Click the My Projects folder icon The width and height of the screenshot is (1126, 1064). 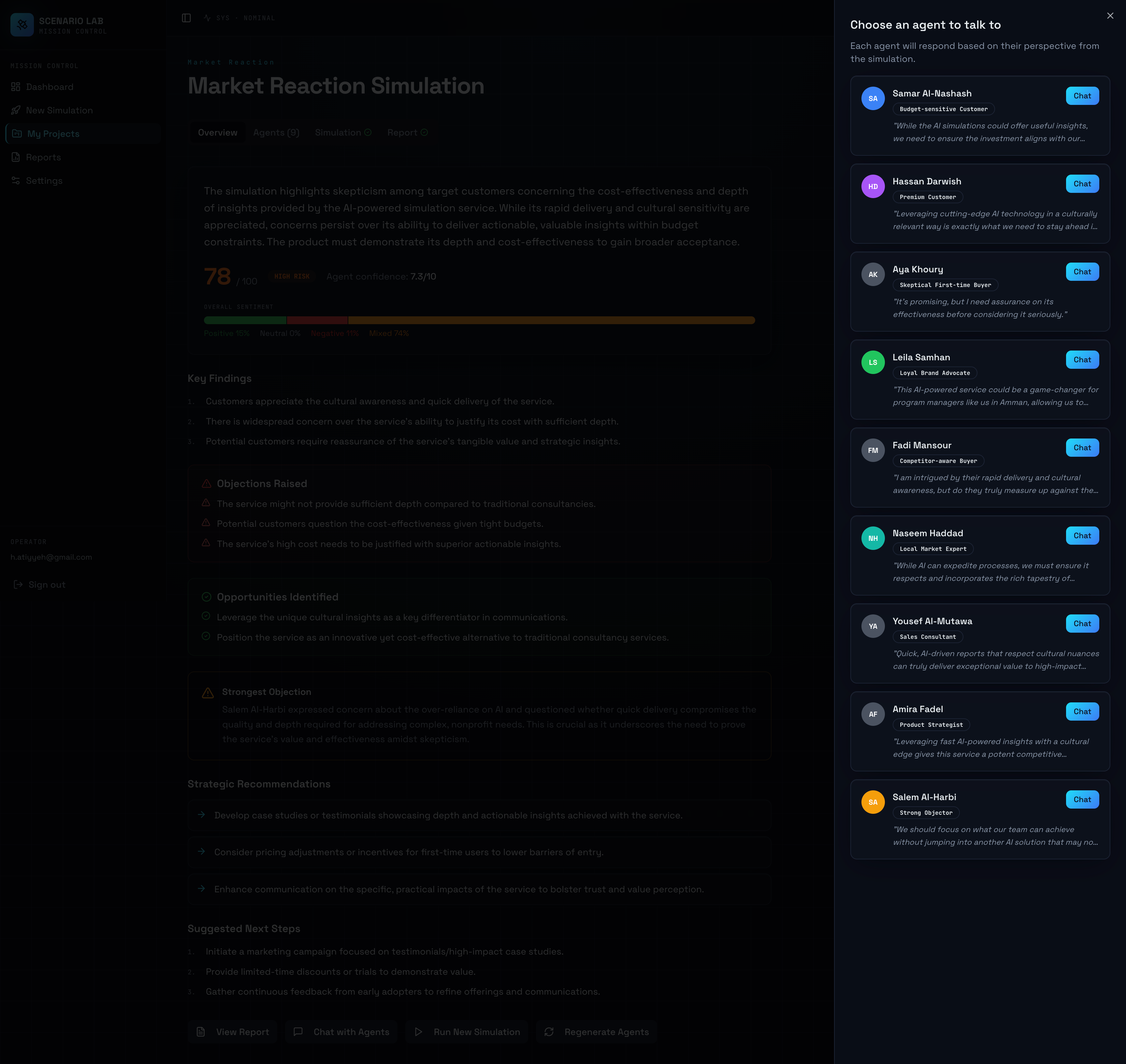17,134
